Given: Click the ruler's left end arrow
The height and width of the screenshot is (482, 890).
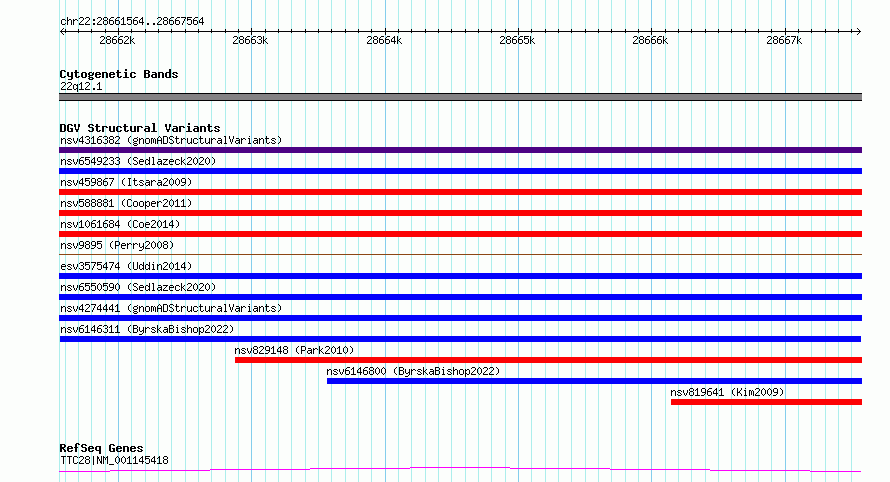Looking at the screenshot, I should [x=62, y=32].
